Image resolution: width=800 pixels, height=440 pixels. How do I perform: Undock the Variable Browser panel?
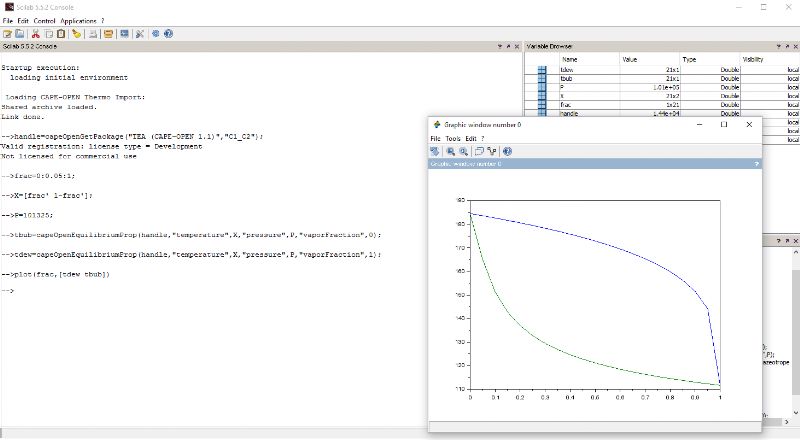point(787,46)
